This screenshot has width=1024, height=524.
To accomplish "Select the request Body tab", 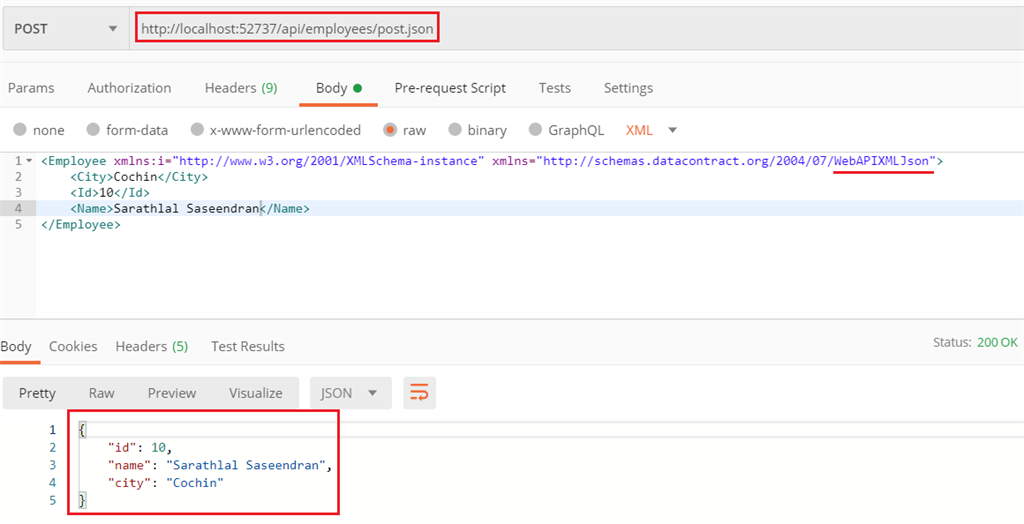I will point(338,88).
